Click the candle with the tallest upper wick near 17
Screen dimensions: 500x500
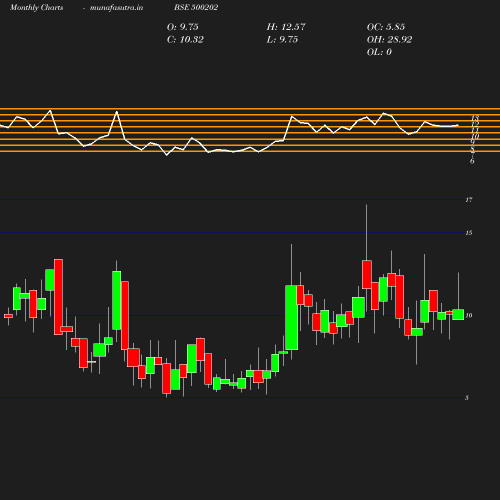point(367,274)
